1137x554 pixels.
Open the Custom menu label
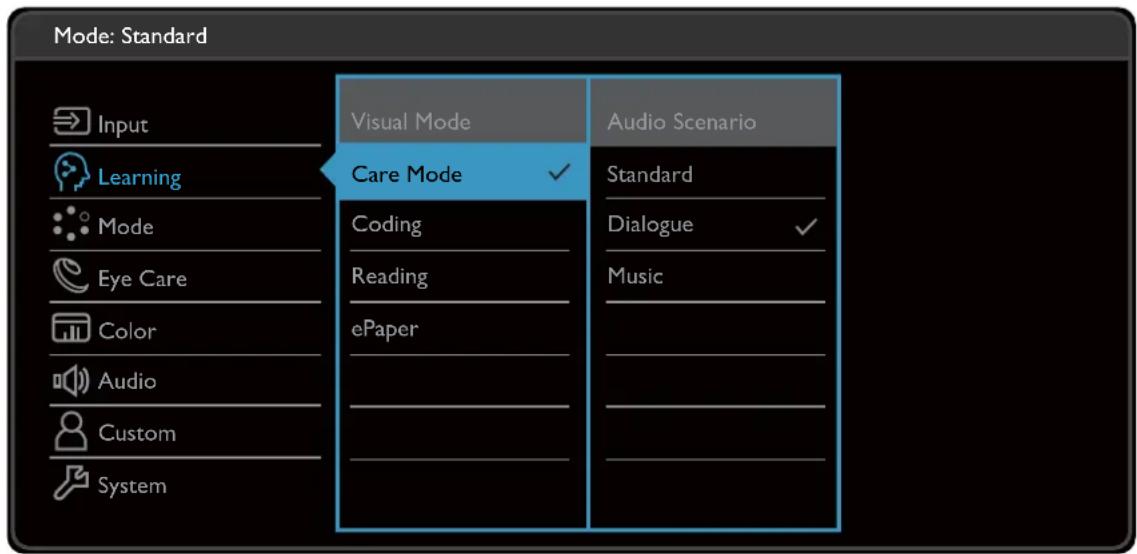click(137, 433)
